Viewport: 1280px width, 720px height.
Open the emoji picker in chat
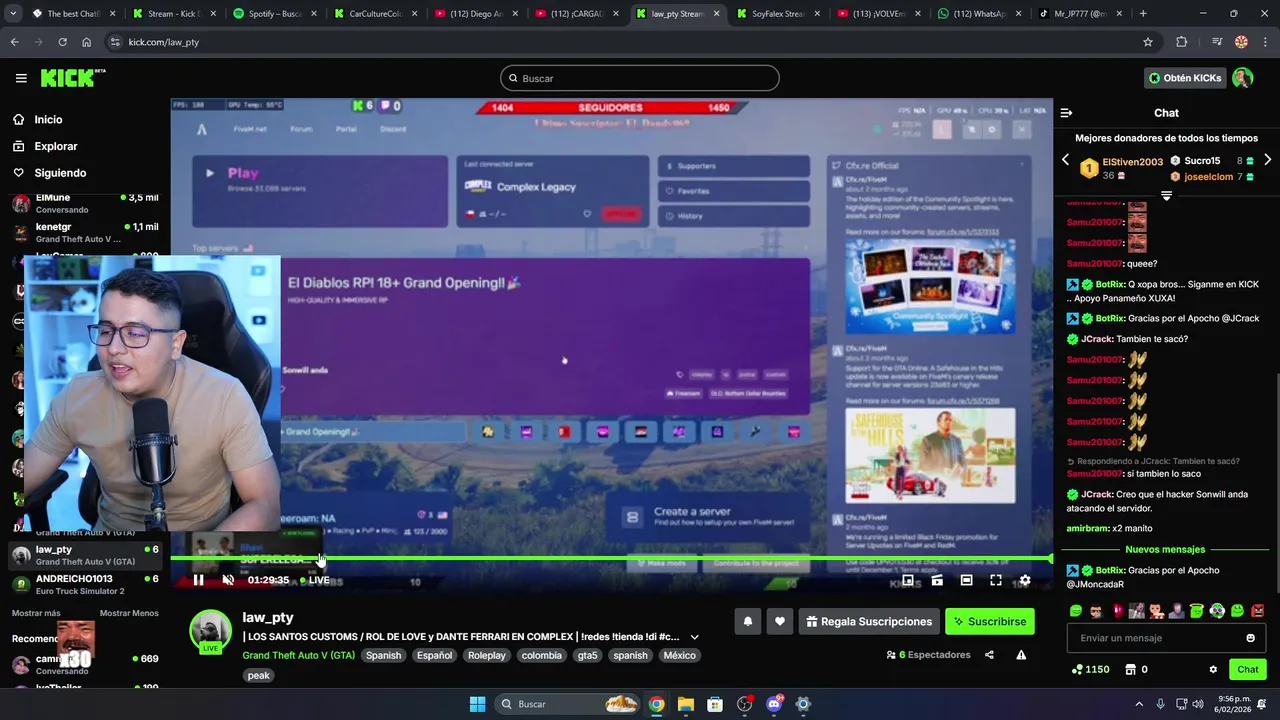click(x=1250, y=638)
